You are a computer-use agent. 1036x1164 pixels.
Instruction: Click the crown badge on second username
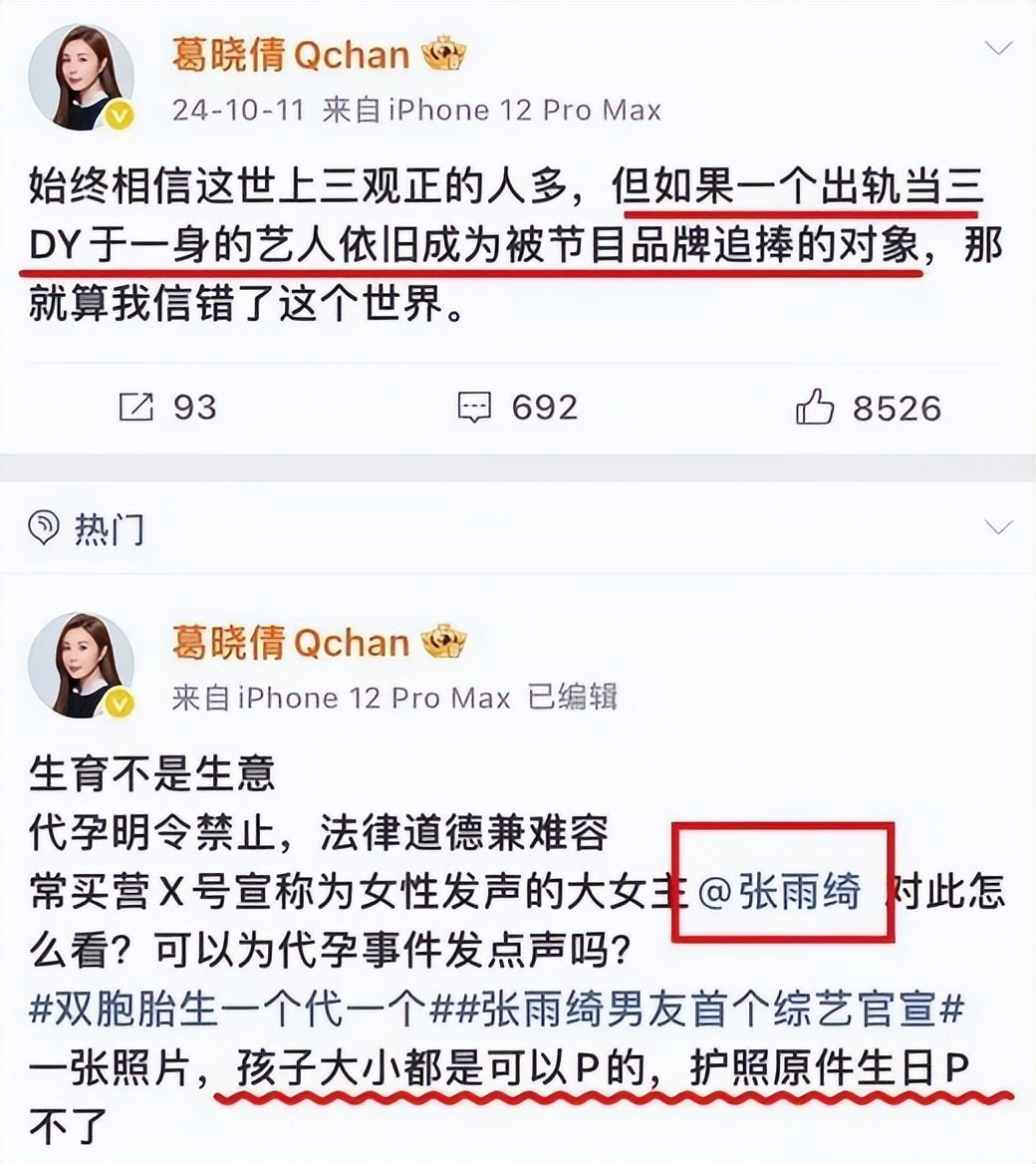point(444,642)
